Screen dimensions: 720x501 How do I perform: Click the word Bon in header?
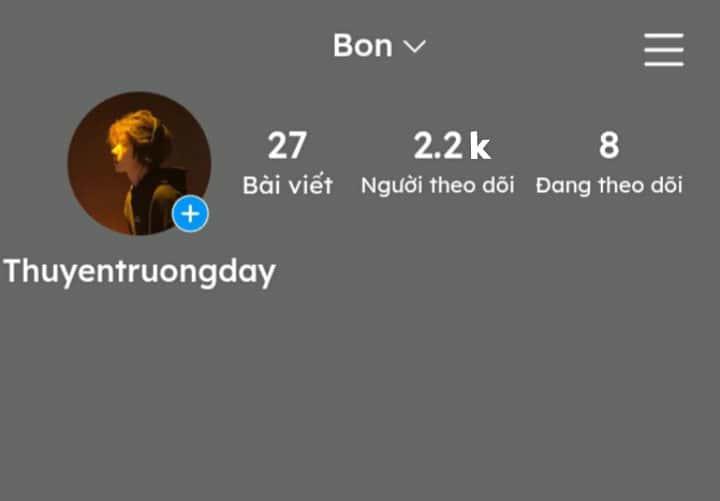tap(363, 45)
